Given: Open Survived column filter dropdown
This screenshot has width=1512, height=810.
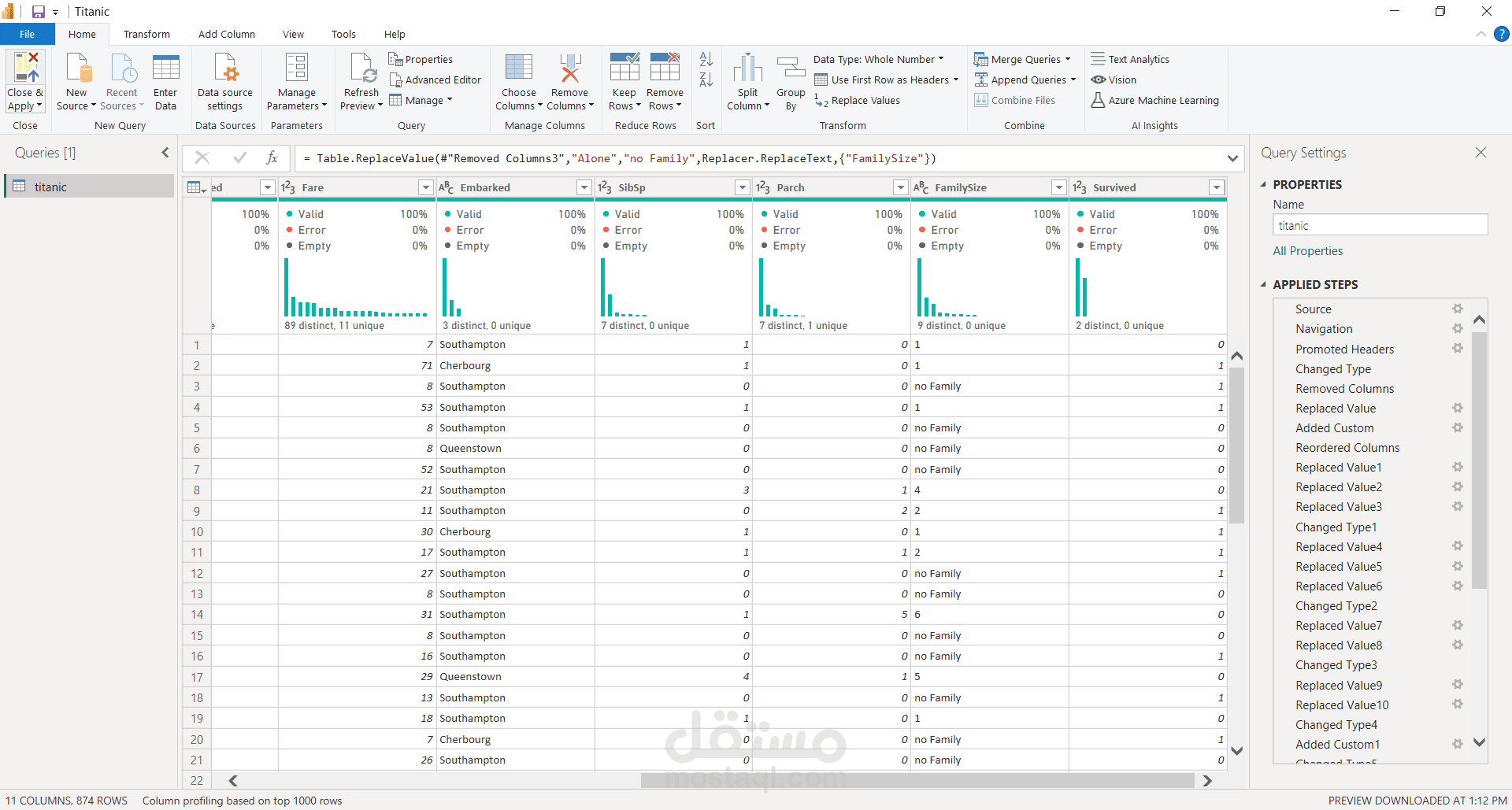Looking at the screenshot, I should (x=1217, y=187).
